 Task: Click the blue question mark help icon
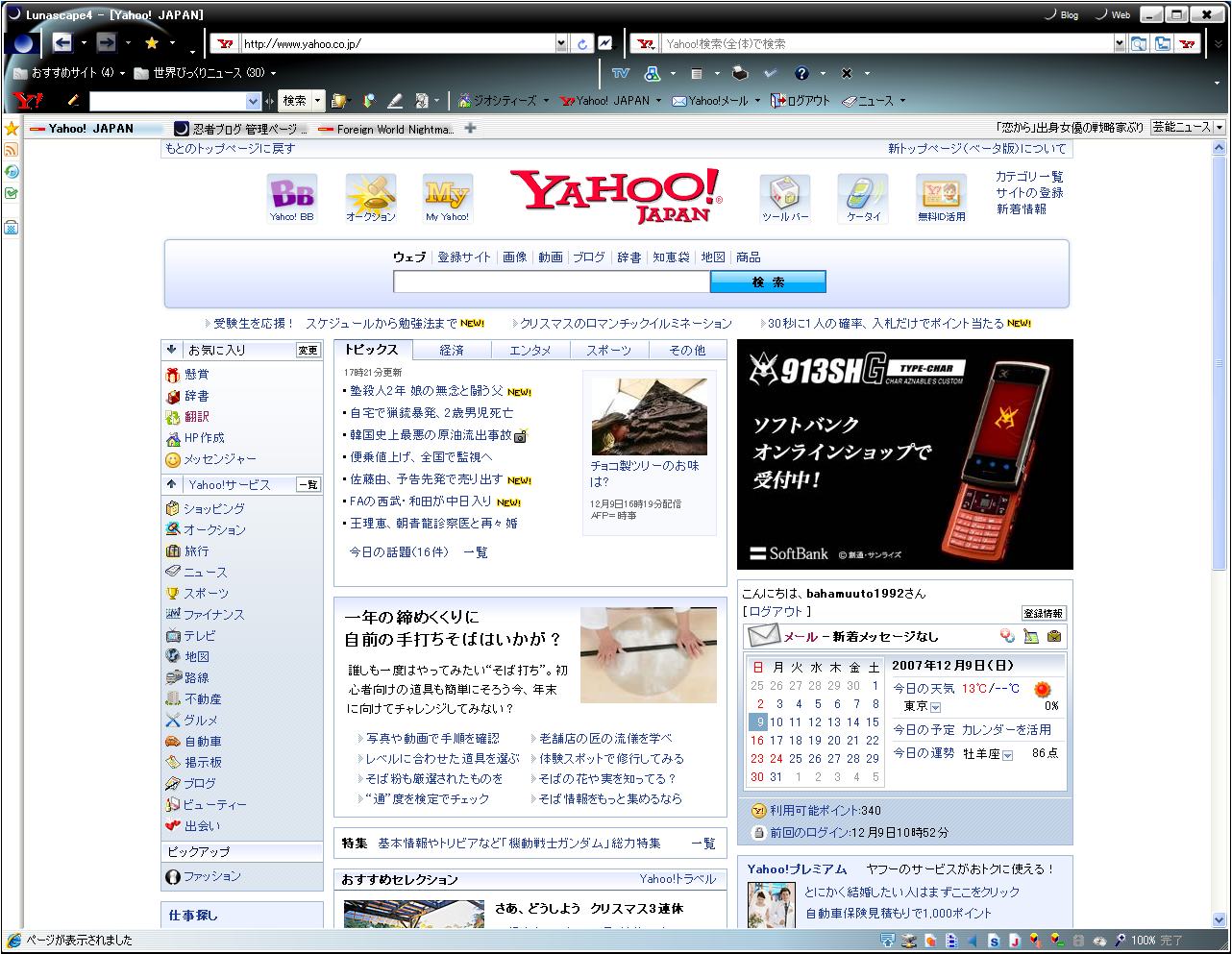click(802, 73)
